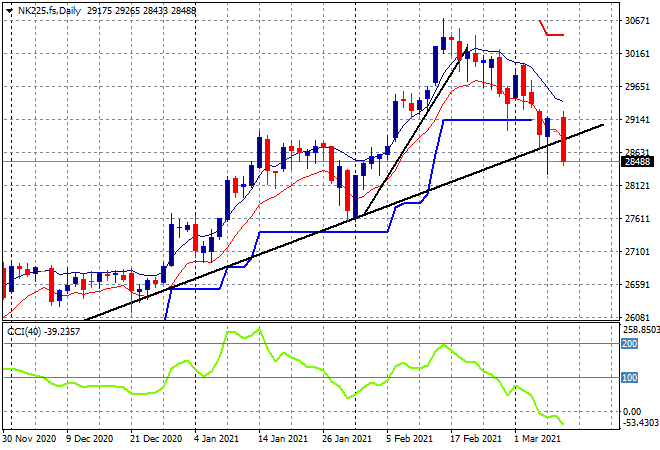660x450 pixels.
Task: Click the 14 Jan 2021 date label
Action: (x=283, y=439)
